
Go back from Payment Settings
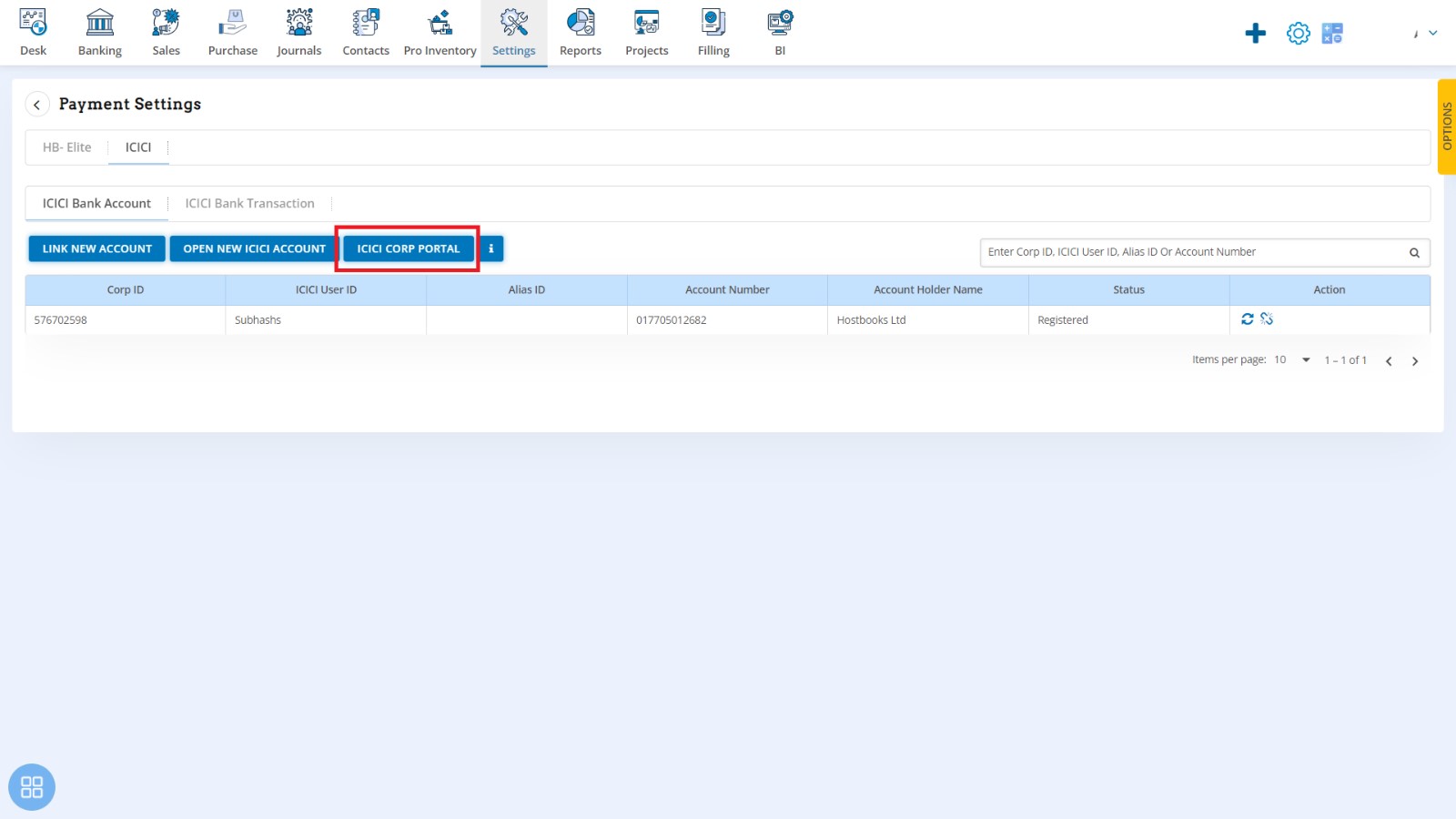[x=36, y=105]
